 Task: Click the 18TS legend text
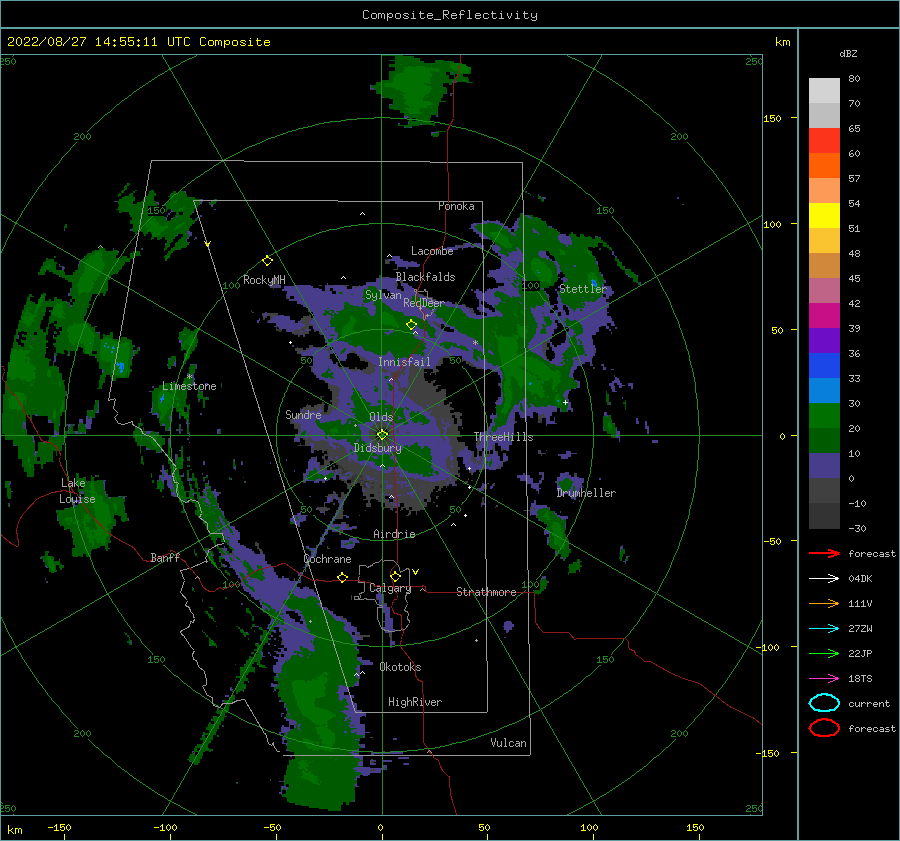click(x=860, y=679)
